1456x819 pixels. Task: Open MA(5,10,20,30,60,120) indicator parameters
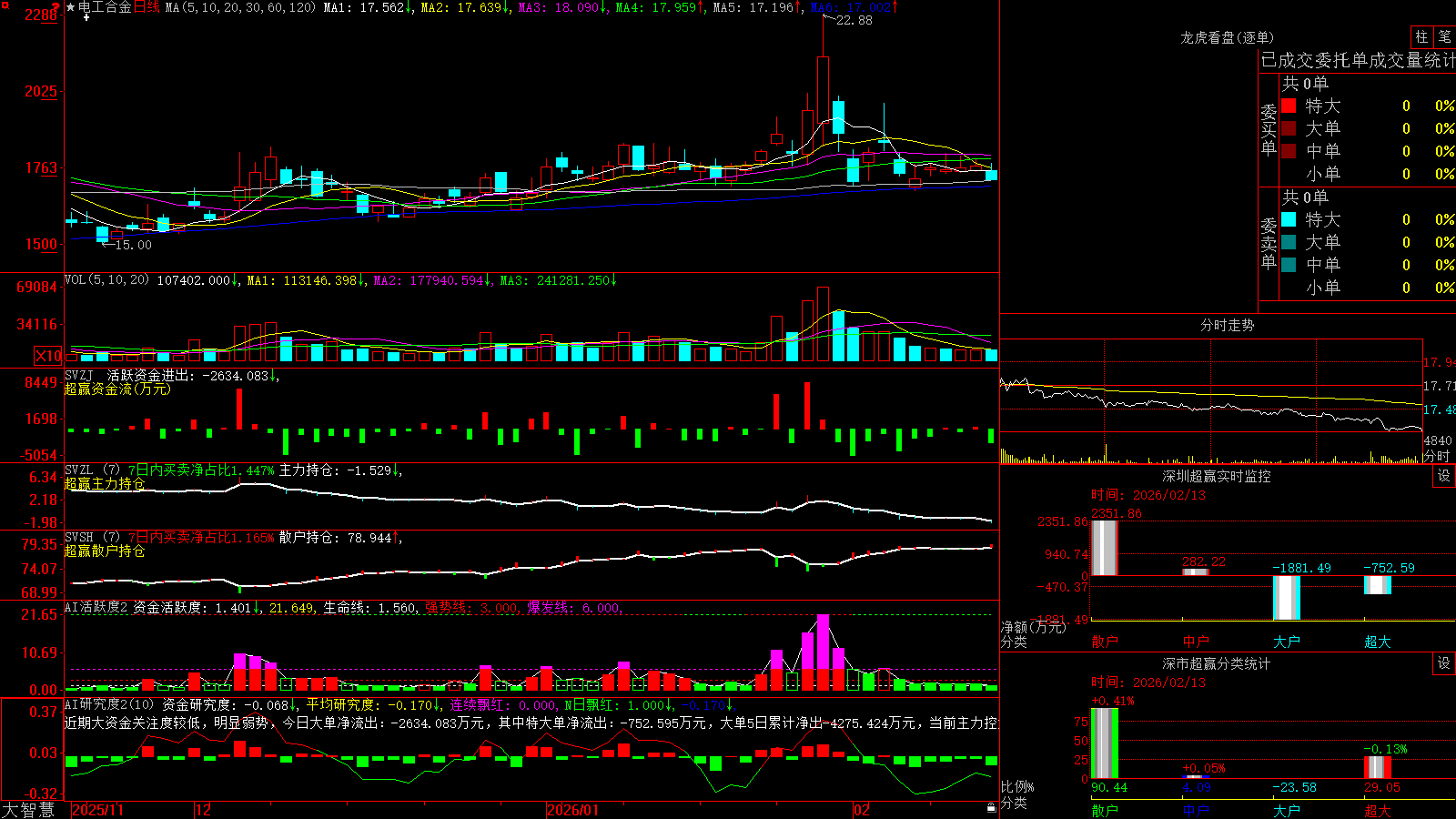coord(240,7)
